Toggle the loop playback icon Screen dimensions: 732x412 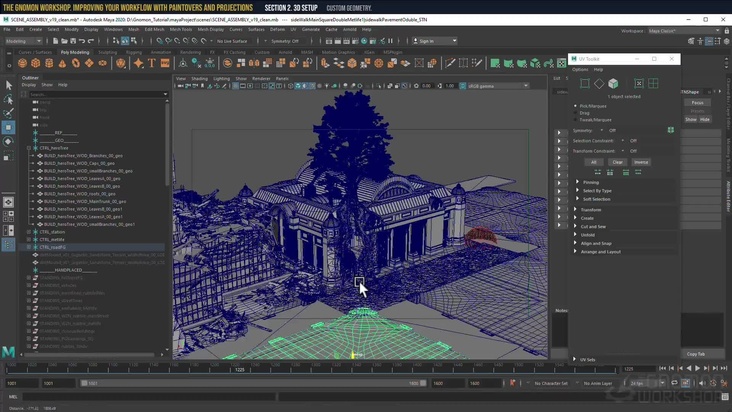675,383
